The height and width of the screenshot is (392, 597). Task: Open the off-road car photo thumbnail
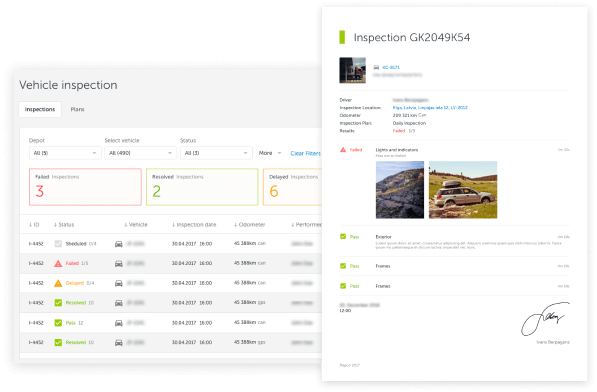pos(463,190)
